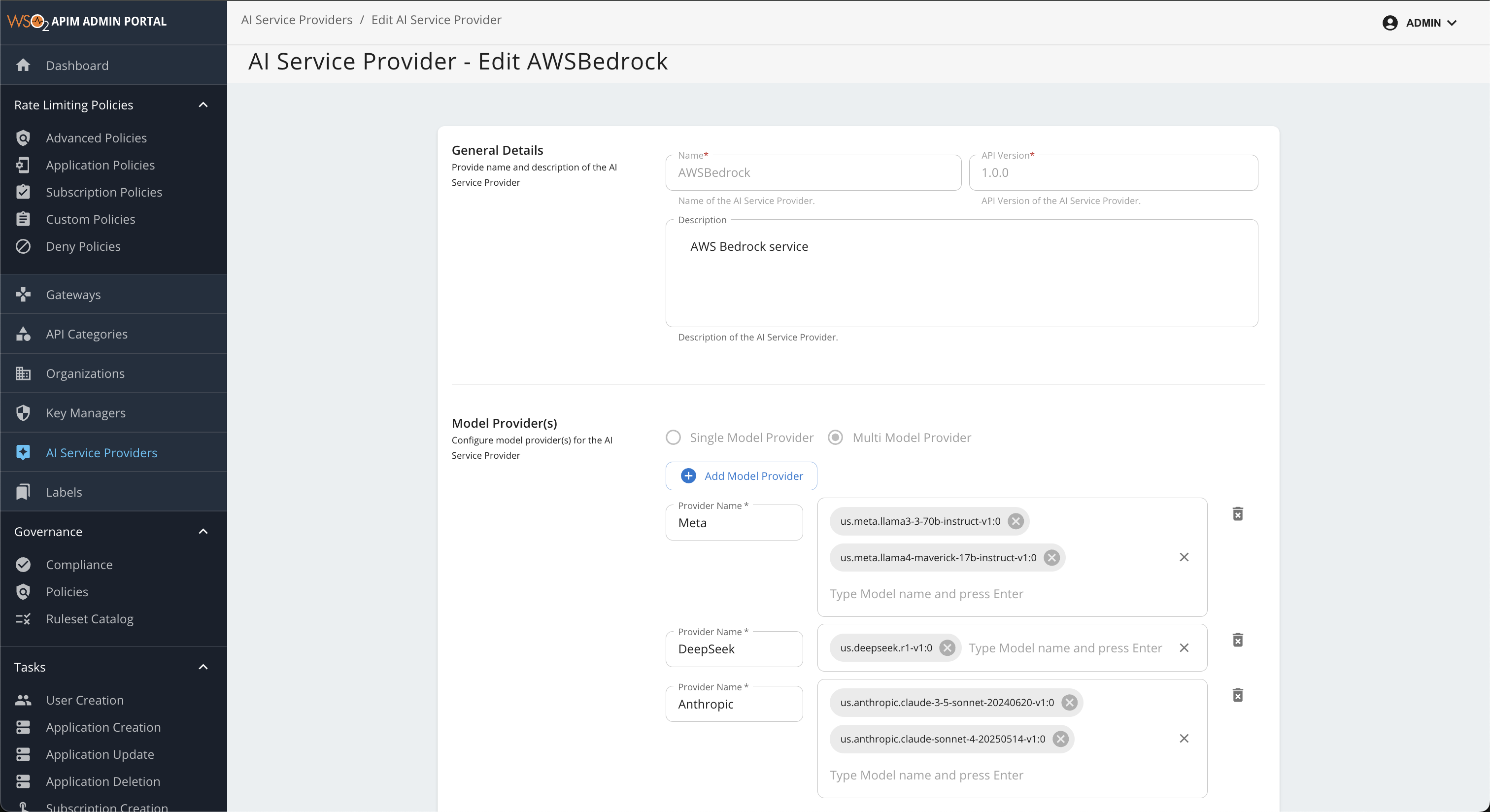
Task: Remove the llama3-3-70b-instruct model chip
Action: (1015, 521)
